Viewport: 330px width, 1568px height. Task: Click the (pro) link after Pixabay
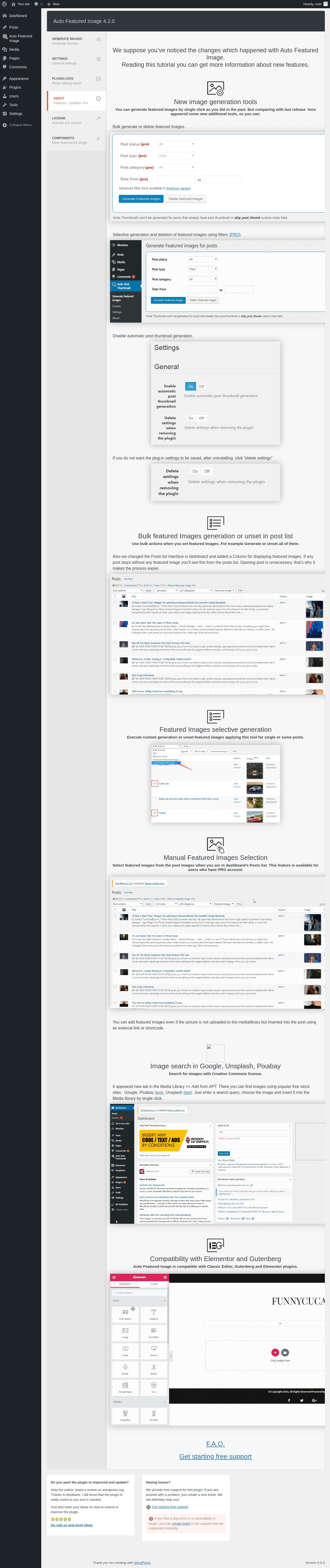[158, 1093]
